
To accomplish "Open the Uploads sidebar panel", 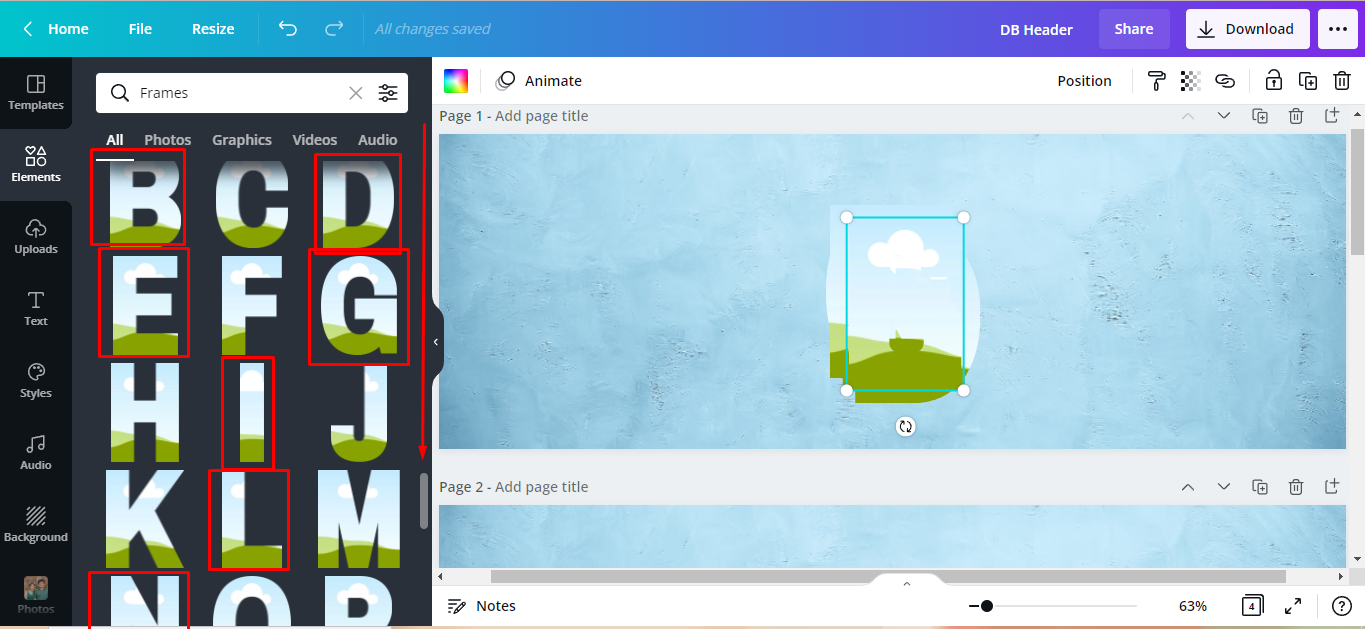I will pyautogui.click(x=36, y=237).
